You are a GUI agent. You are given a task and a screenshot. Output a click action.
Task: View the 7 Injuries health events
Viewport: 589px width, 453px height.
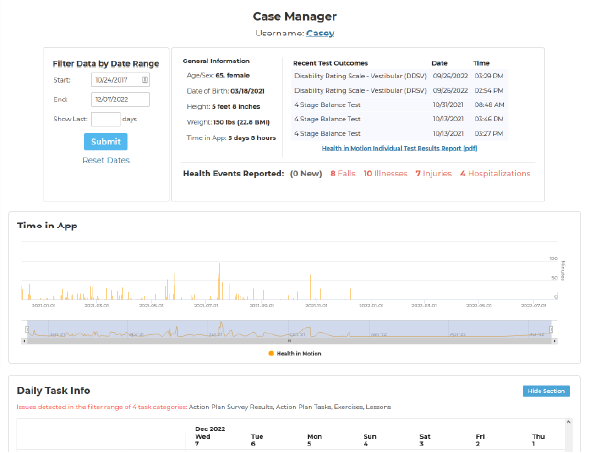coord(433,173)
